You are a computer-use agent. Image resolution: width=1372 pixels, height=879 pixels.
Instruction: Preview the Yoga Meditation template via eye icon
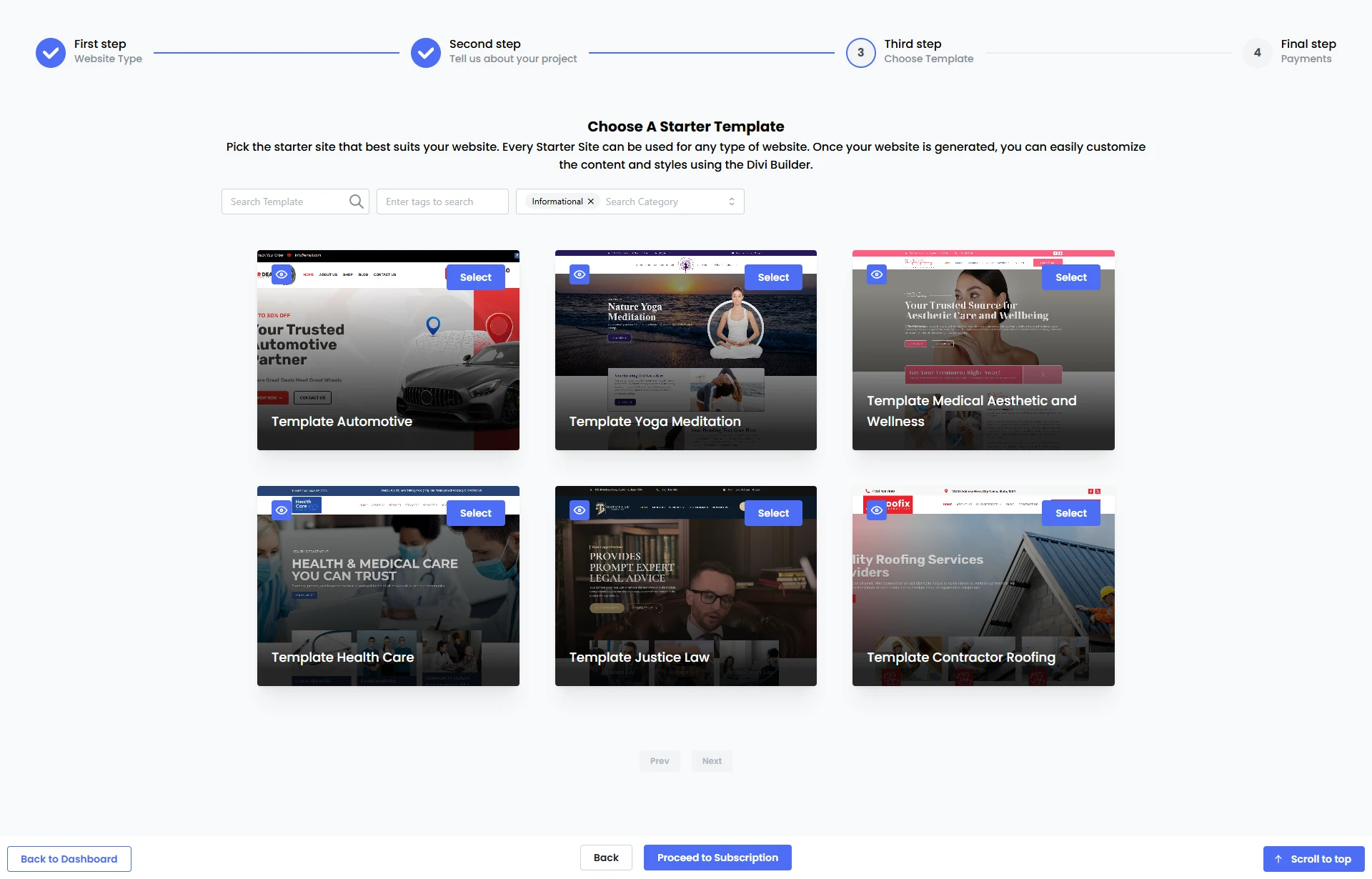(x=580, y=274)
